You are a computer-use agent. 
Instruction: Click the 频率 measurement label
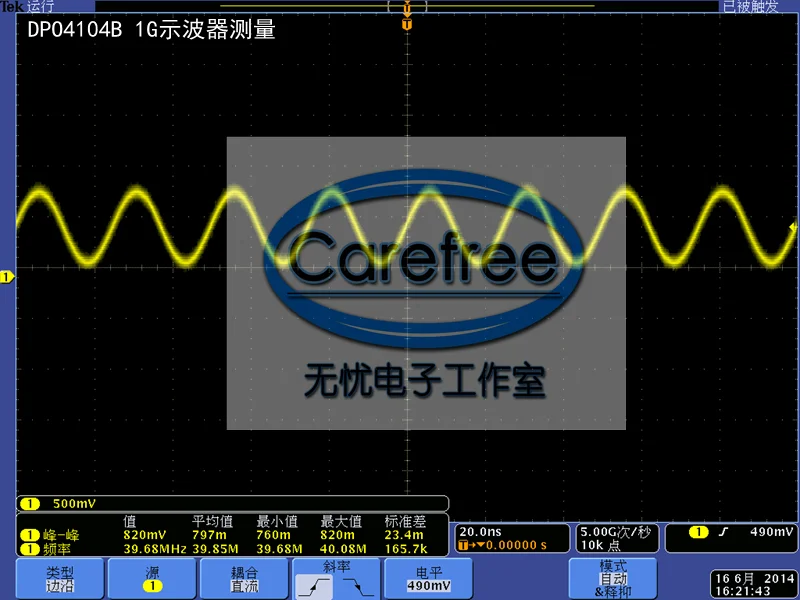click(x=57, y=549)
